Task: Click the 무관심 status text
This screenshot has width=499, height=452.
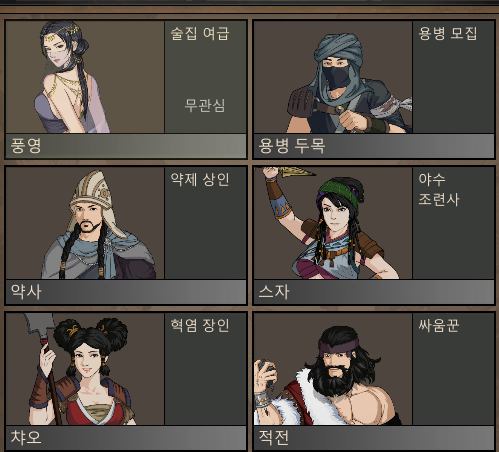Action: click(205, 105)
